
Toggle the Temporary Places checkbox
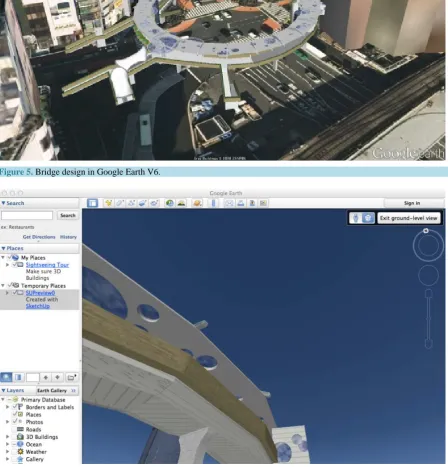[10, 285]
